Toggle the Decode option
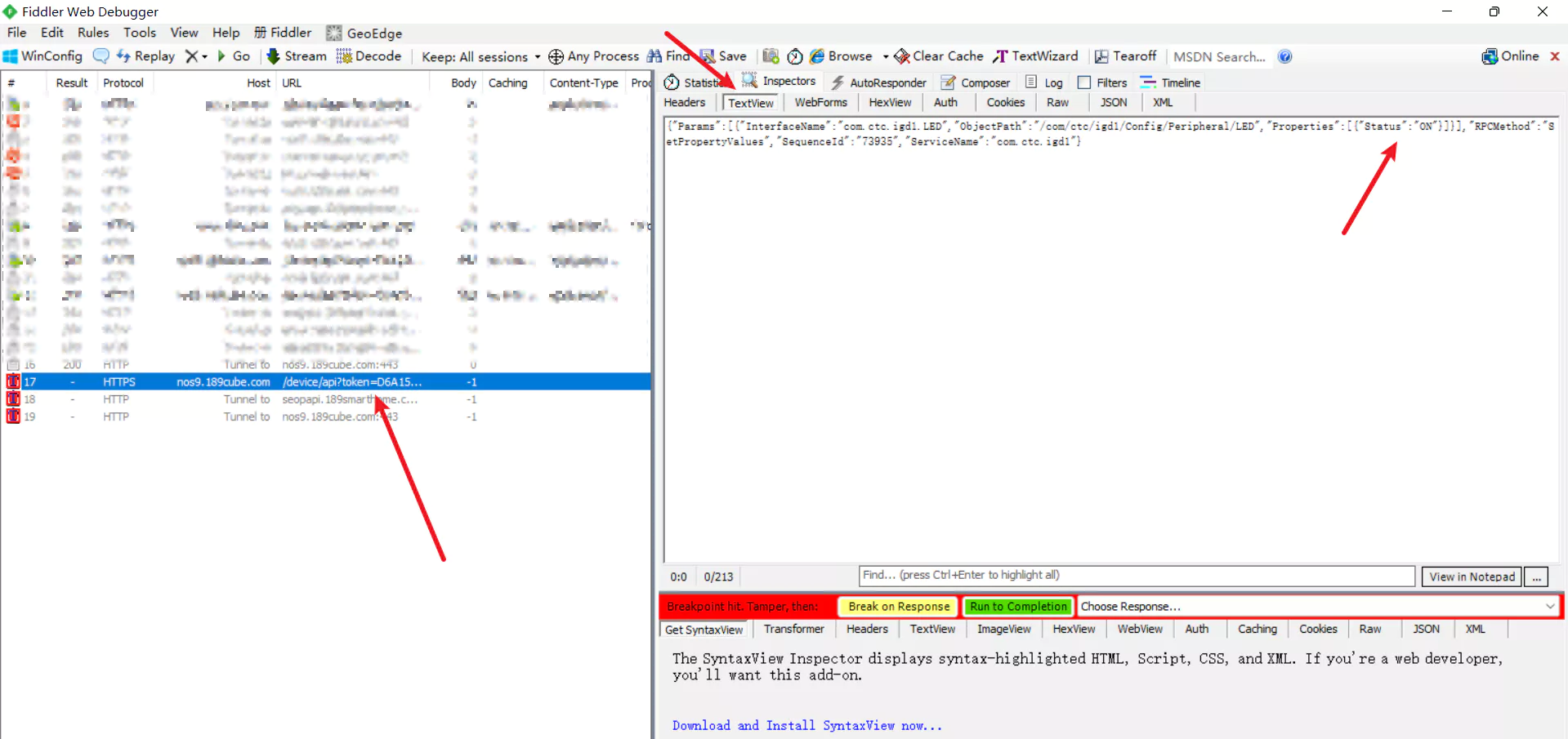The height and width of the screenshot is (739, 1568). (369, 56)
